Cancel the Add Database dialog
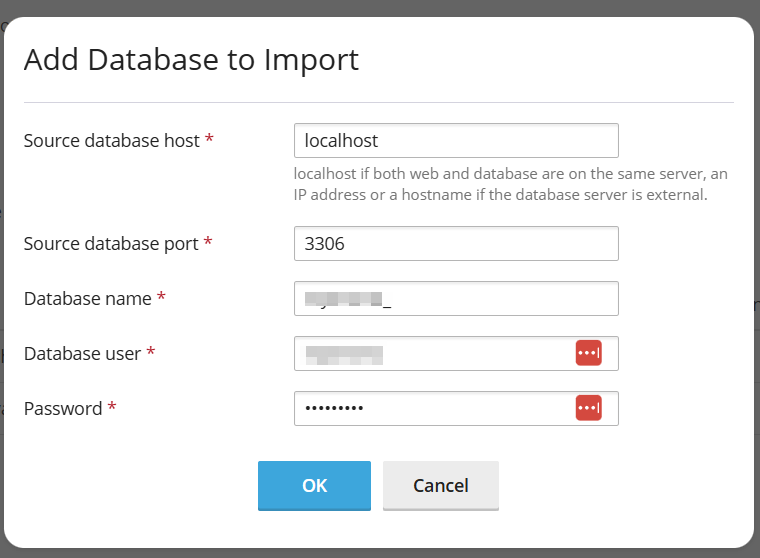 pyautogui.click(x=441, y=485)
